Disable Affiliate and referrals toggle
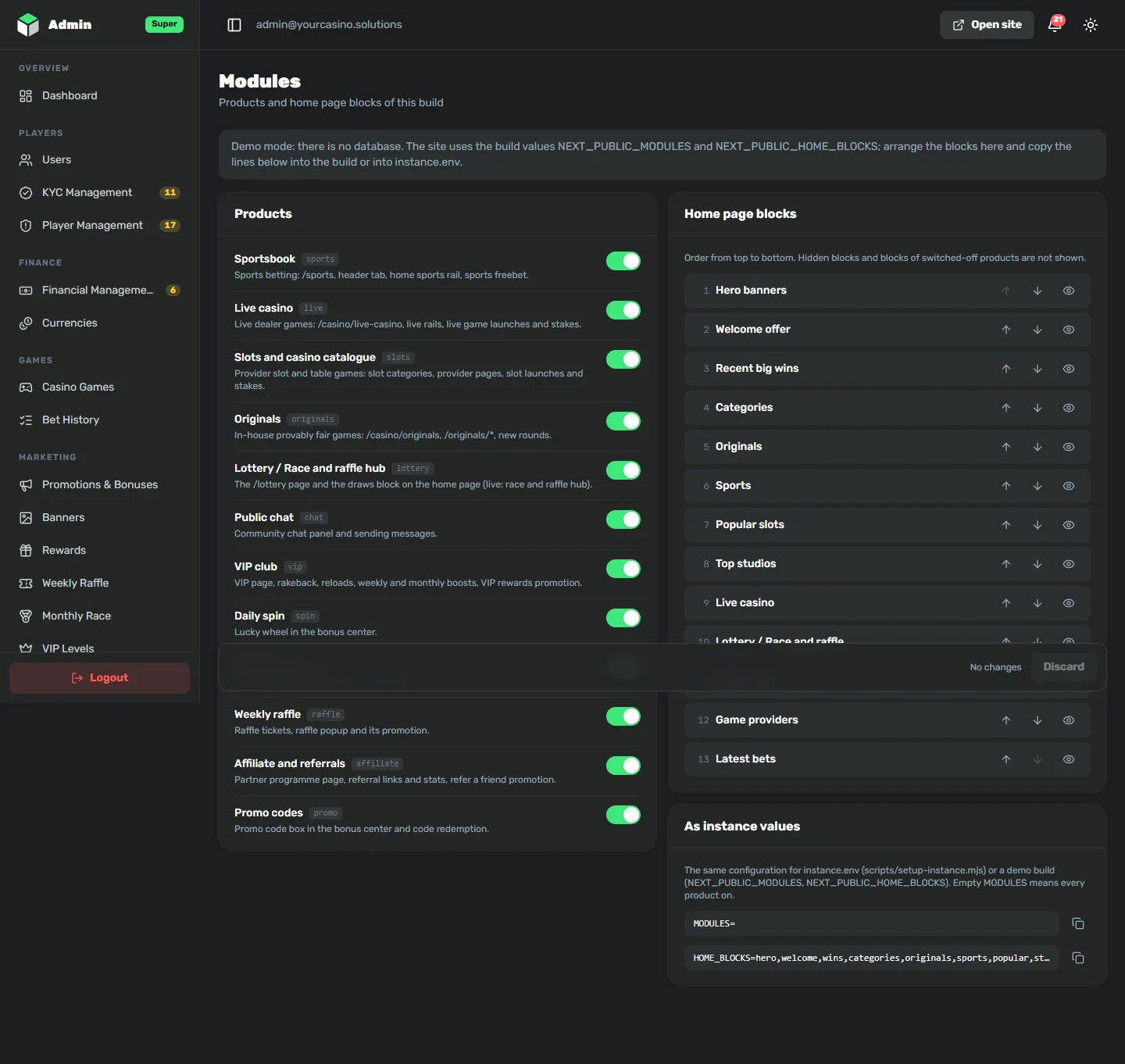 [623, 766]
